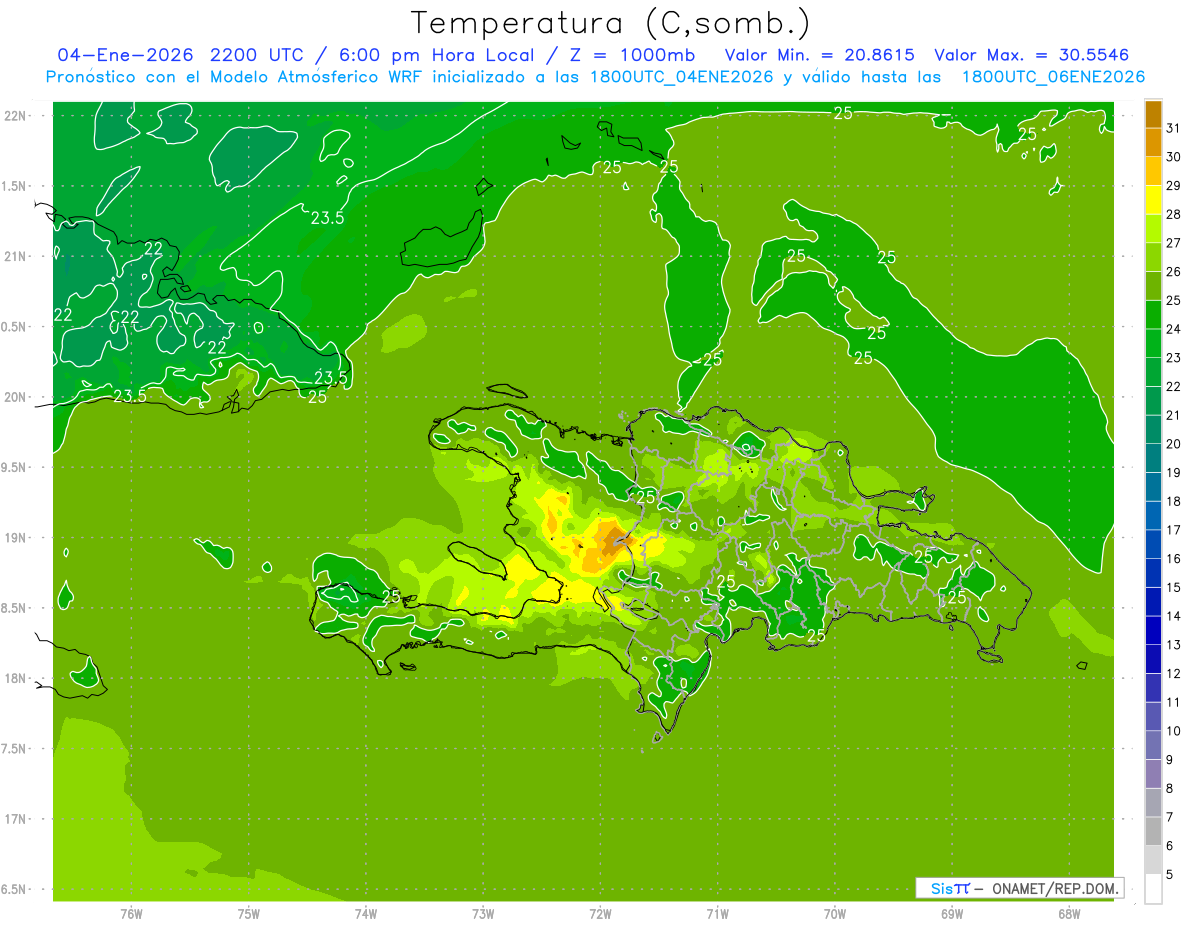Screen dimensions: 1200x927
Task: Click the "SisTT - ONAMET/REP.DOM." credit label
Action: (x=1019, y=888)
